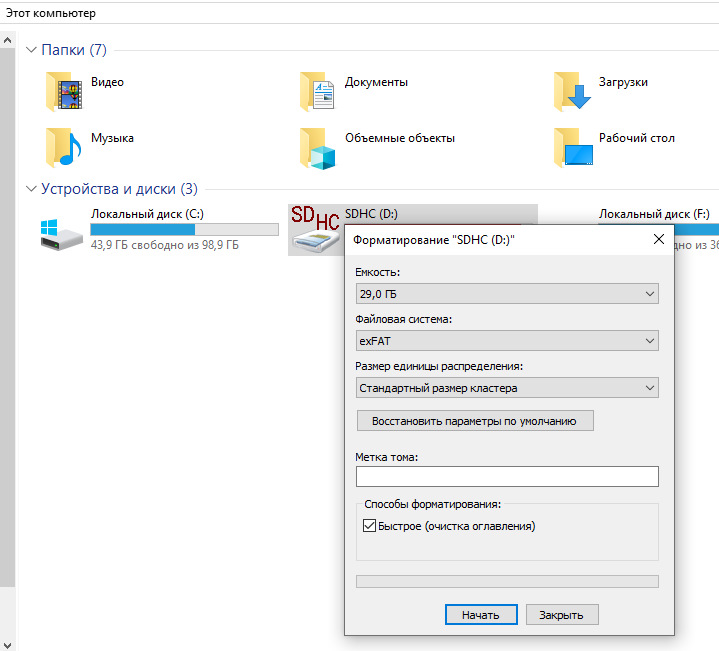Click the Закрыть button
Image resolution: width=719 pixels, height=651 pixels.
(562, 614)
